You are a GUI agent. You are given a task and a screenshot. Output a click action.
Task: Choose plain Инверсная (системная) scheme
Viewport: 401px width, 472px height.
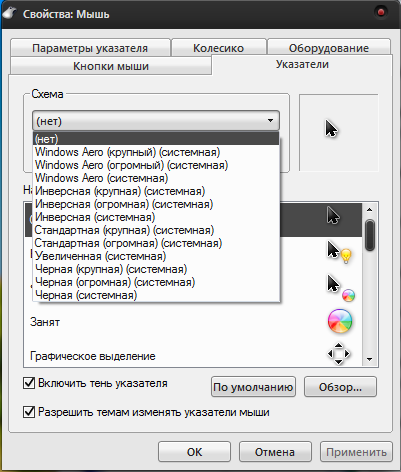pos(156,217)
